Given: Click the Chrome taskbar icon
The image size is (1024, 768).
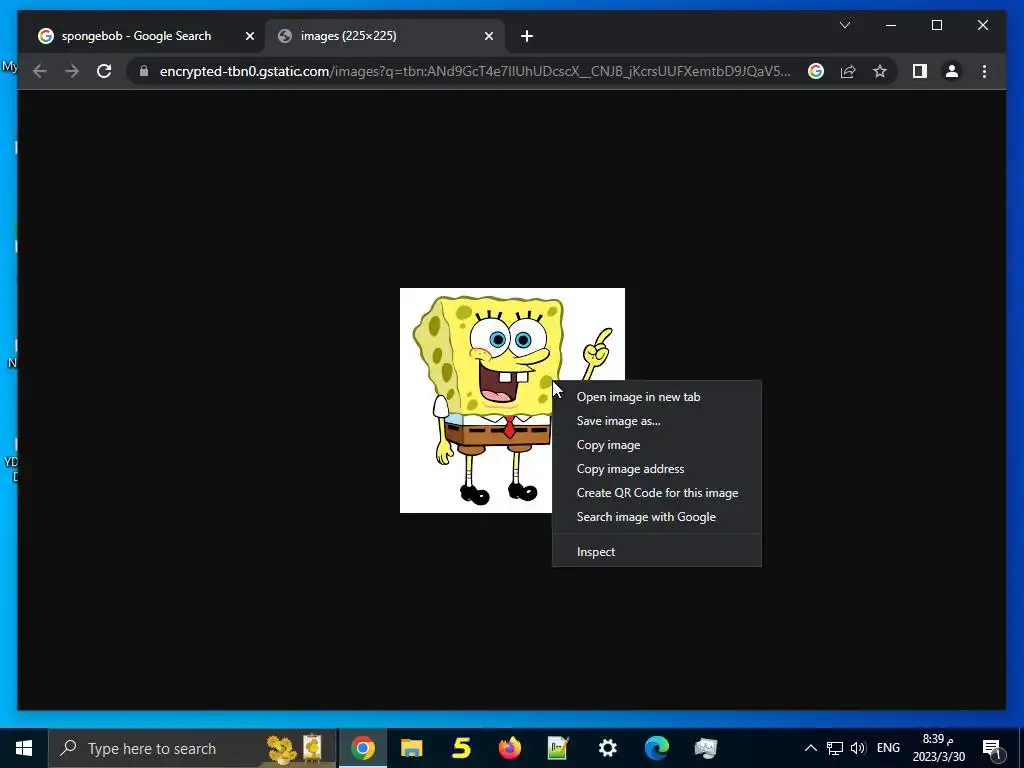Looking at the screenshot, I should (x=363, y=748).
